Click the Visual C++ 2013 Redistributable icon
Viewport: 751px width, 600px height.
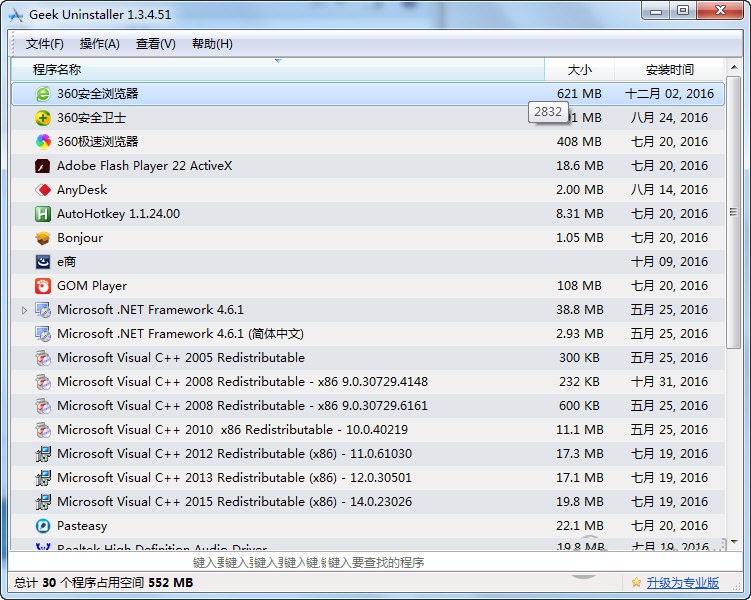click(x=43, y=477)
